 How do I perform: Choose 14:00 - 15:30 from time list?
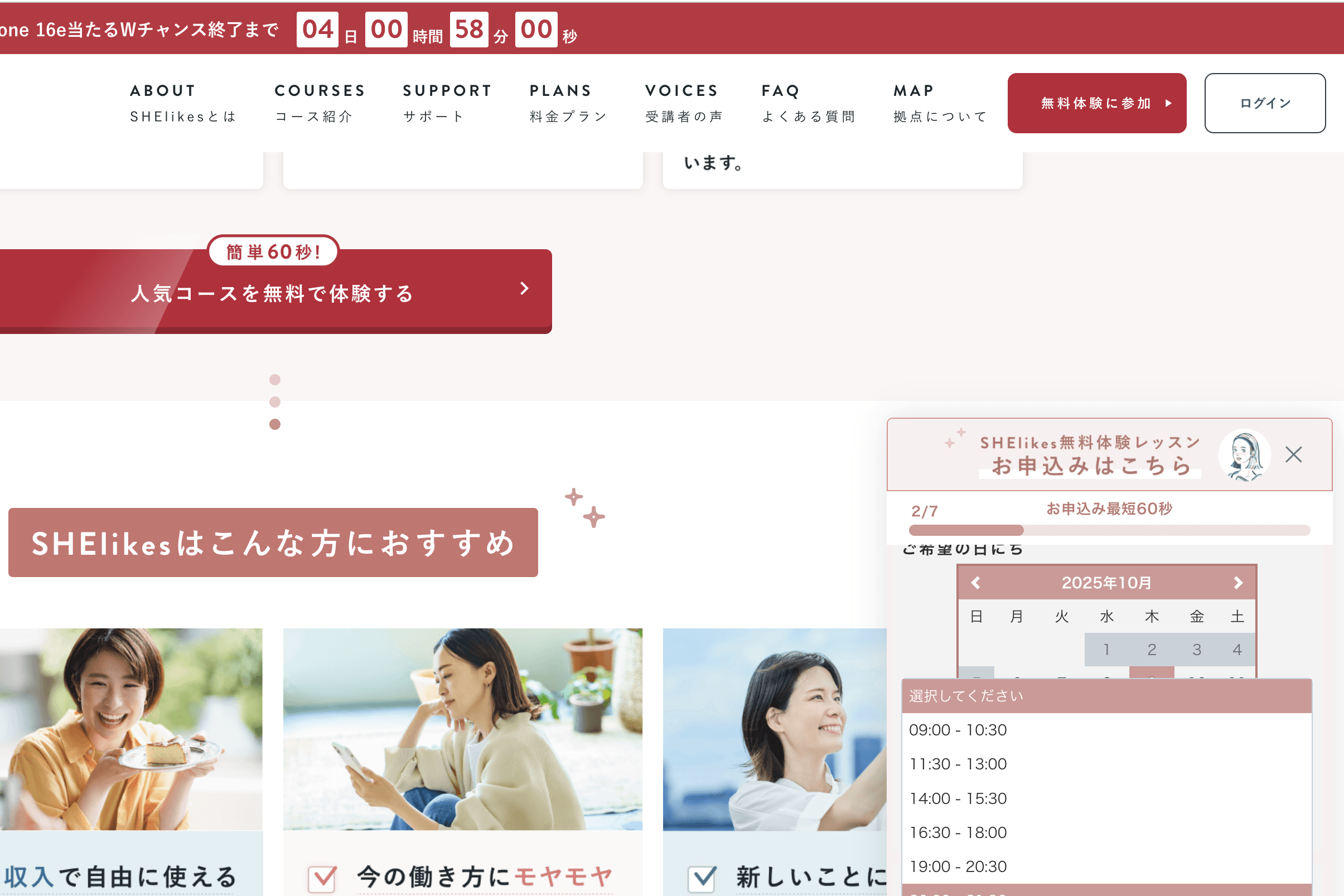tap(958, 798)
